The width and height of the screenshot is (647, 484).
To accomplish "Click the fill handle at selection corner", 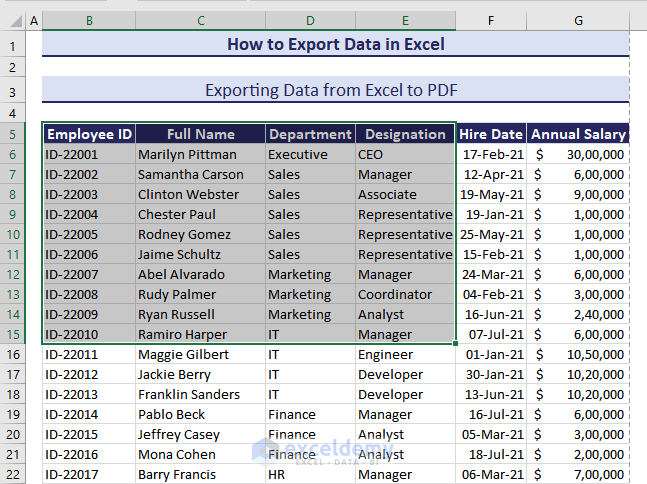I will pyautogui.click(x=456, y=344).
